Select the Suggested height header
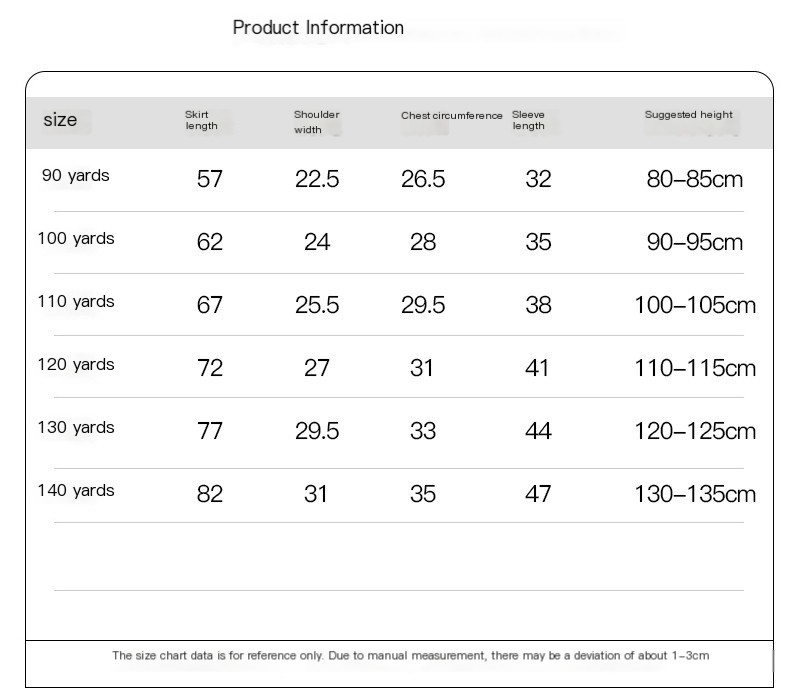800x700 pixels. coord(688,115)
